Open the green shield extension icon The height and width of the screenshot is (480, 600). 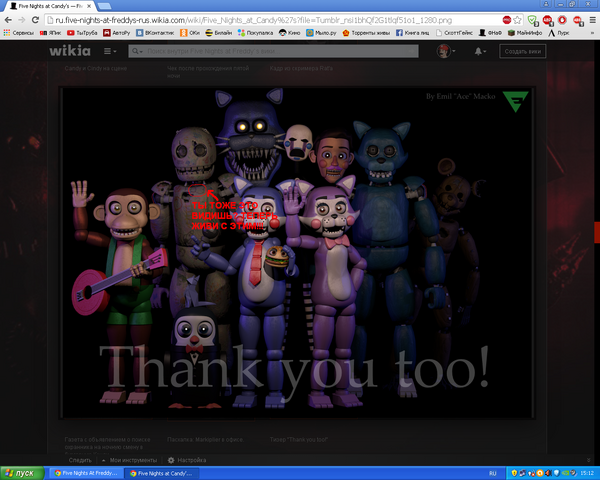[532, 20]
